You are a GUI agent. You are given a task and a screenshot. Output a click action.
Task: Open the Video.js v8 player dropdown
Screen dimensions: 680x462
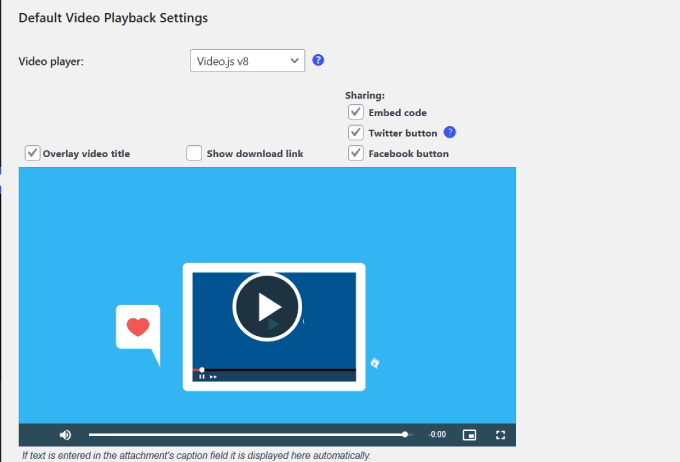(247, 61)
